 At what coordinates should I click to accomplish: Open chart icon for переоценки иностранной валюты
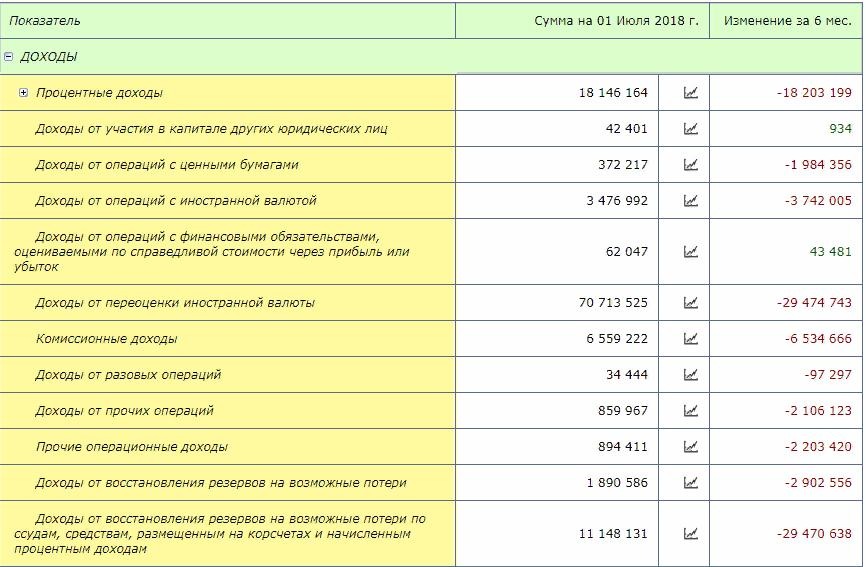[690, 303]
